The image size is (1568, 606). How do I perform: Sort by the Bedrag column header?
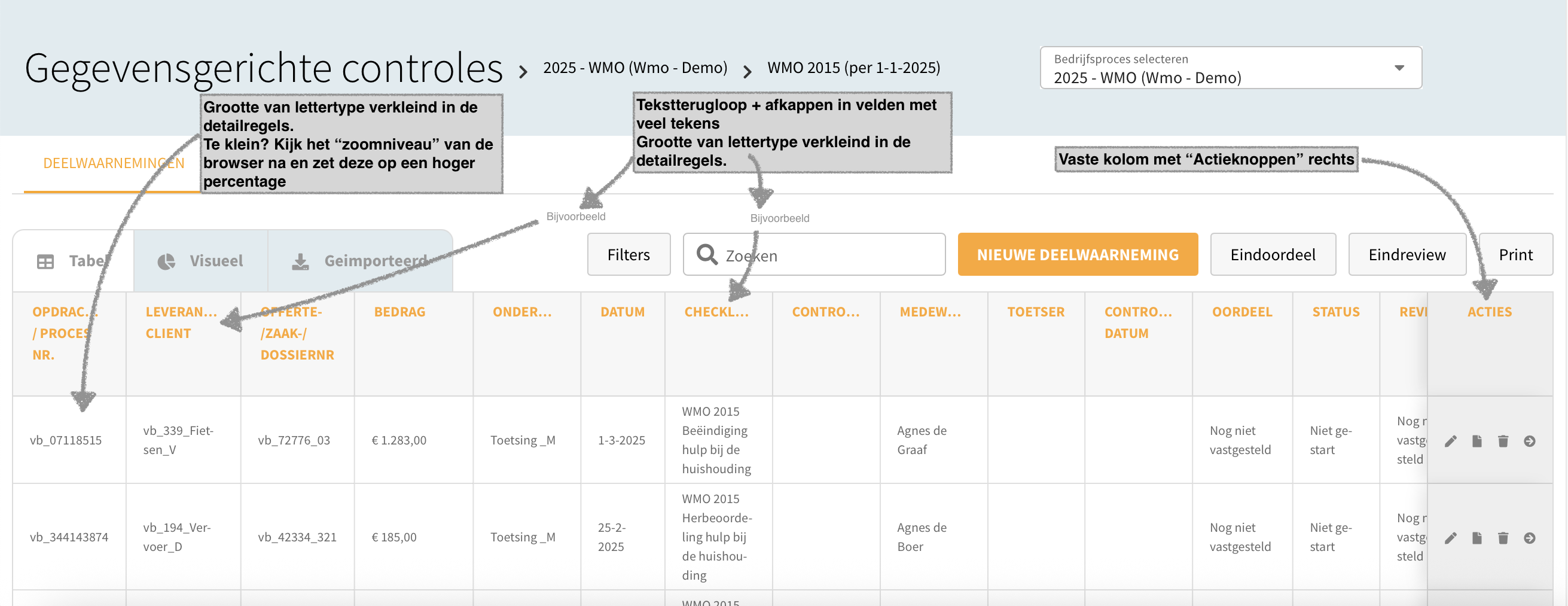point(399,312)
